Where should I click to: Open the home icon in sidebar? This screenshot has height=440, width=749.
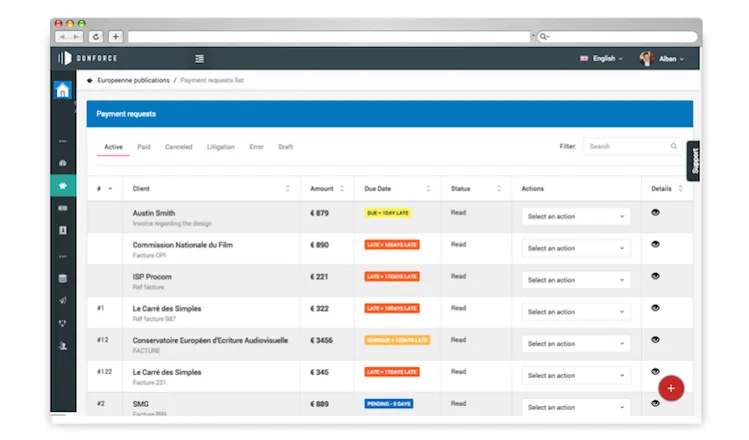(63, 90)
